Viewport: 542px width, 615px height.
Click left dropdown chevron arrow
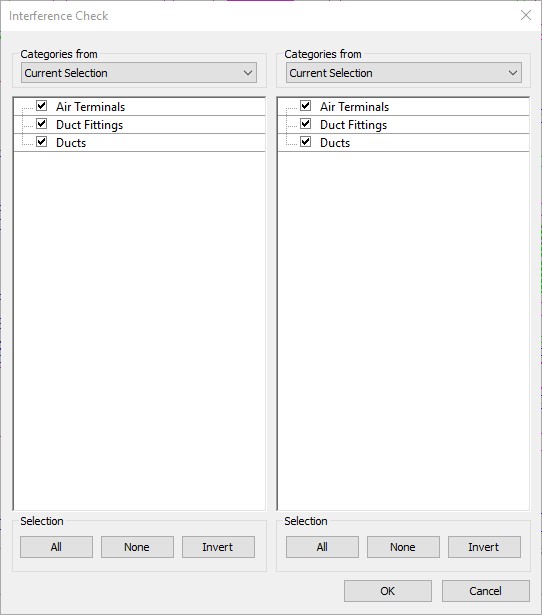(x=247, y=73)
